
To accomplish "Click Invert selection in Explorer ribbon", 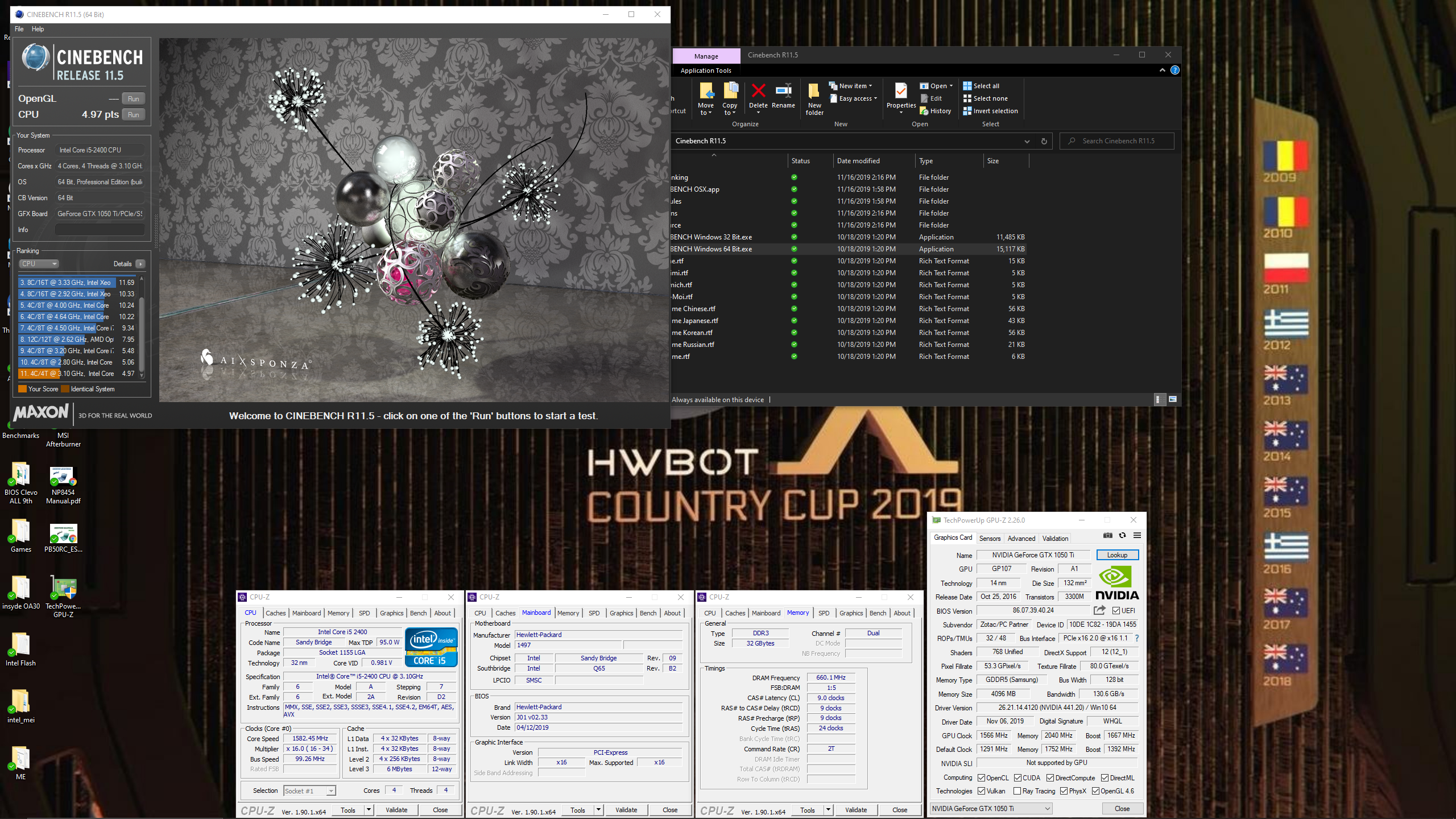I will (990, 111).
